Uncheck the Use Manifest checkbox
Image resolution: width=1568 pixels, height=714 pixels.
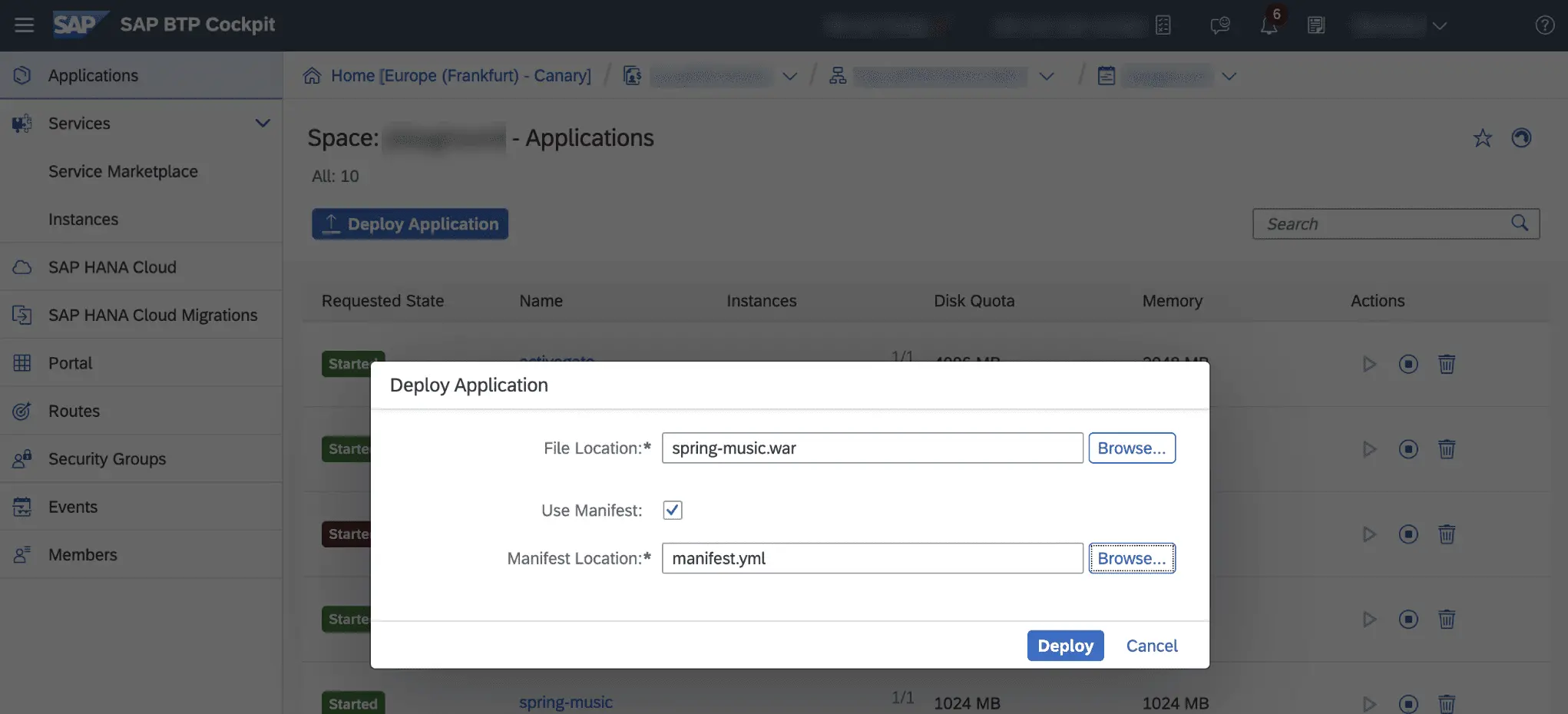coord(672,511)
